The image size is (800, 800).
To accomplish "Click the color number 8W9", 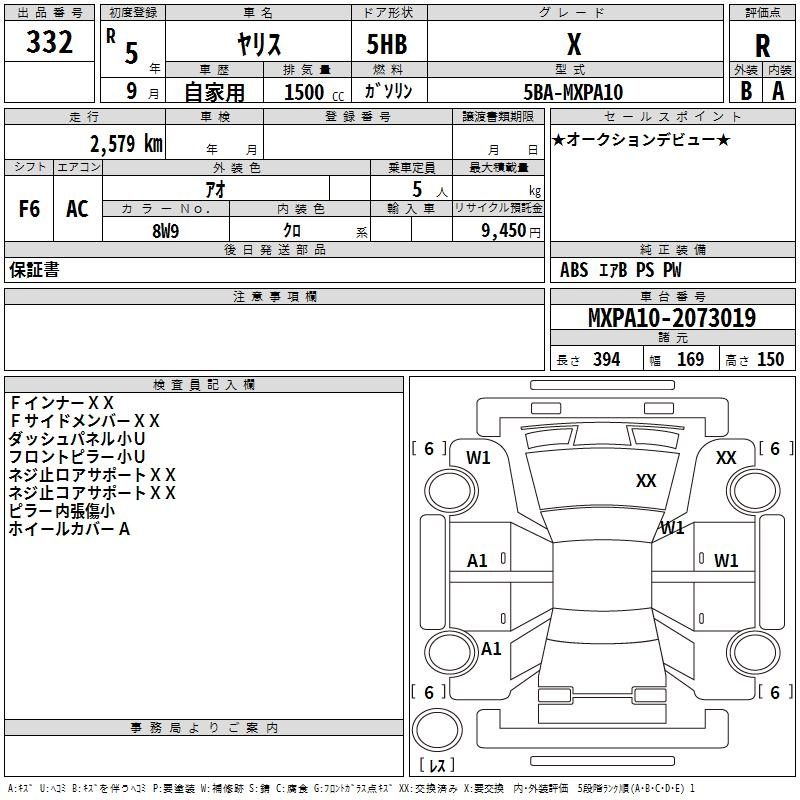I will [x=166, y=231].
